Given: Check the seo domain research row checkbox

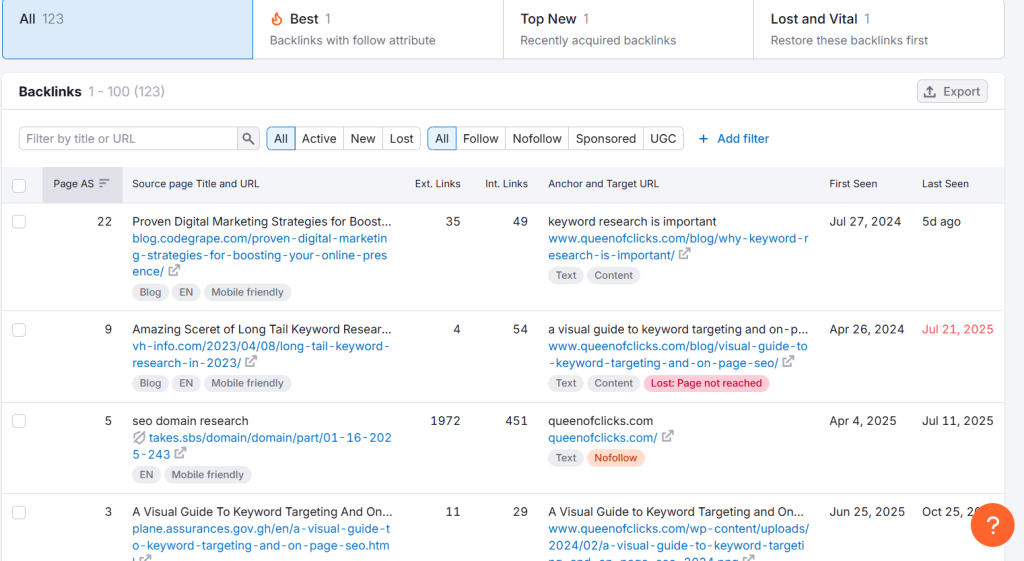Looking at the screenshot, I should tap(19, 421).
